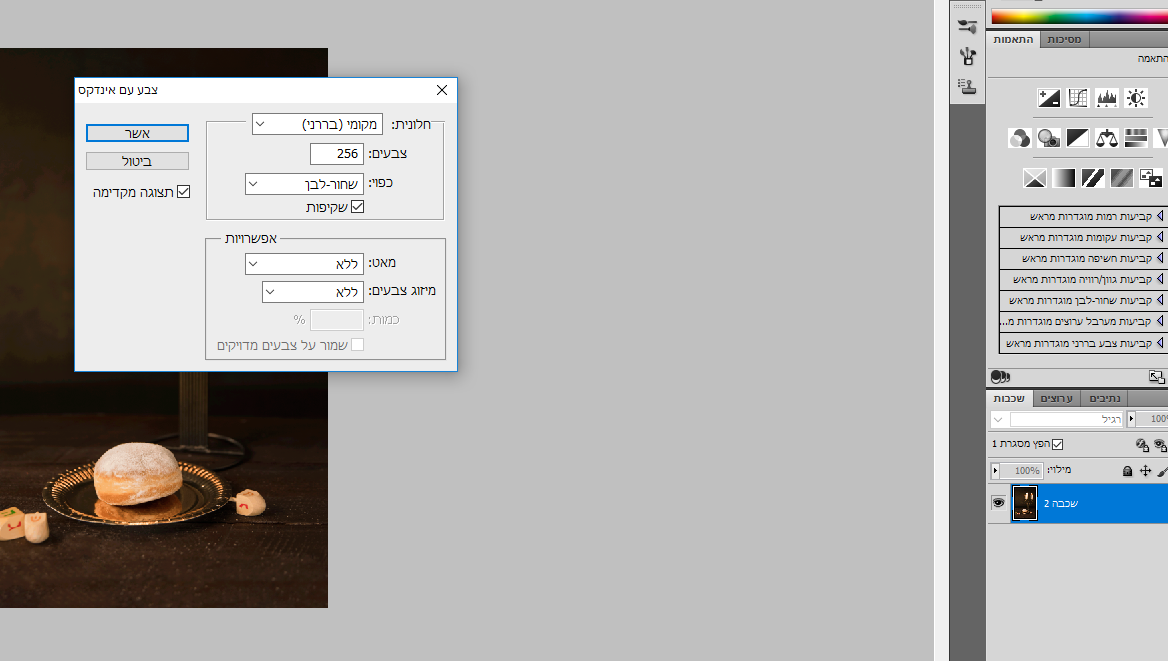Switch the Adjustments panel to expanded view

1156,377
